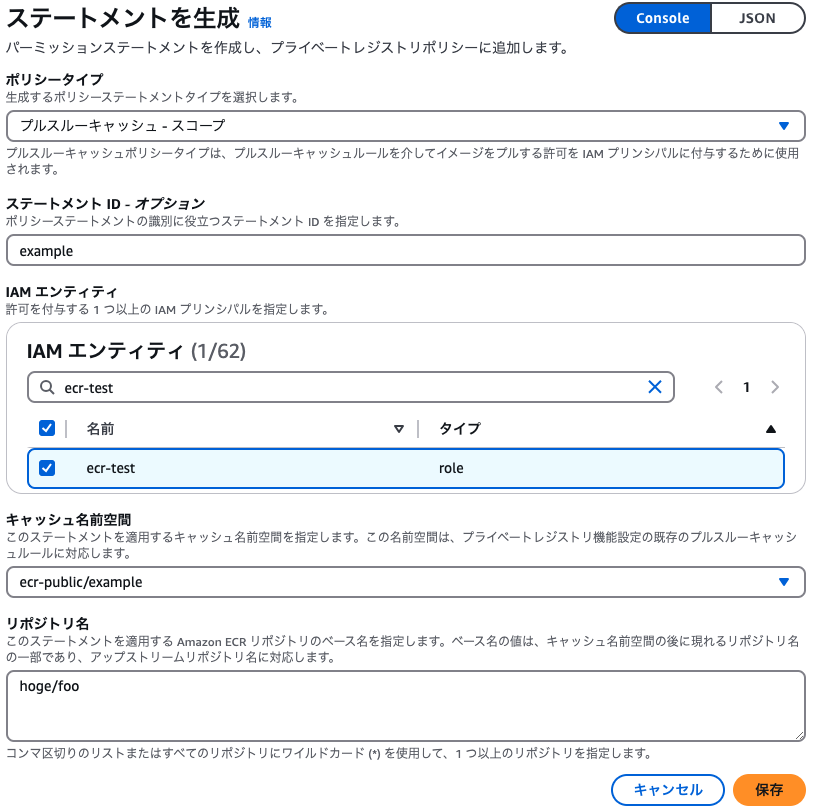Go to previous IAM entity page
This screenshot has height=810, width=824.
click(719, 387)
